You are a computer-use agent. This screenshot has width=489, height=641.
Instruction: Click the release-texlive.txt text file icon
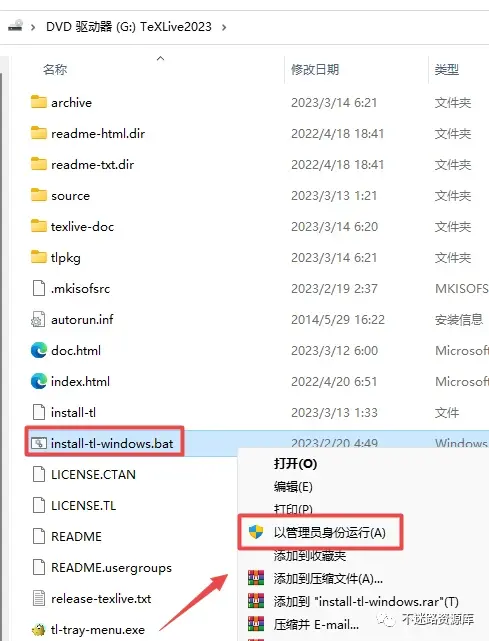point(38,598)
